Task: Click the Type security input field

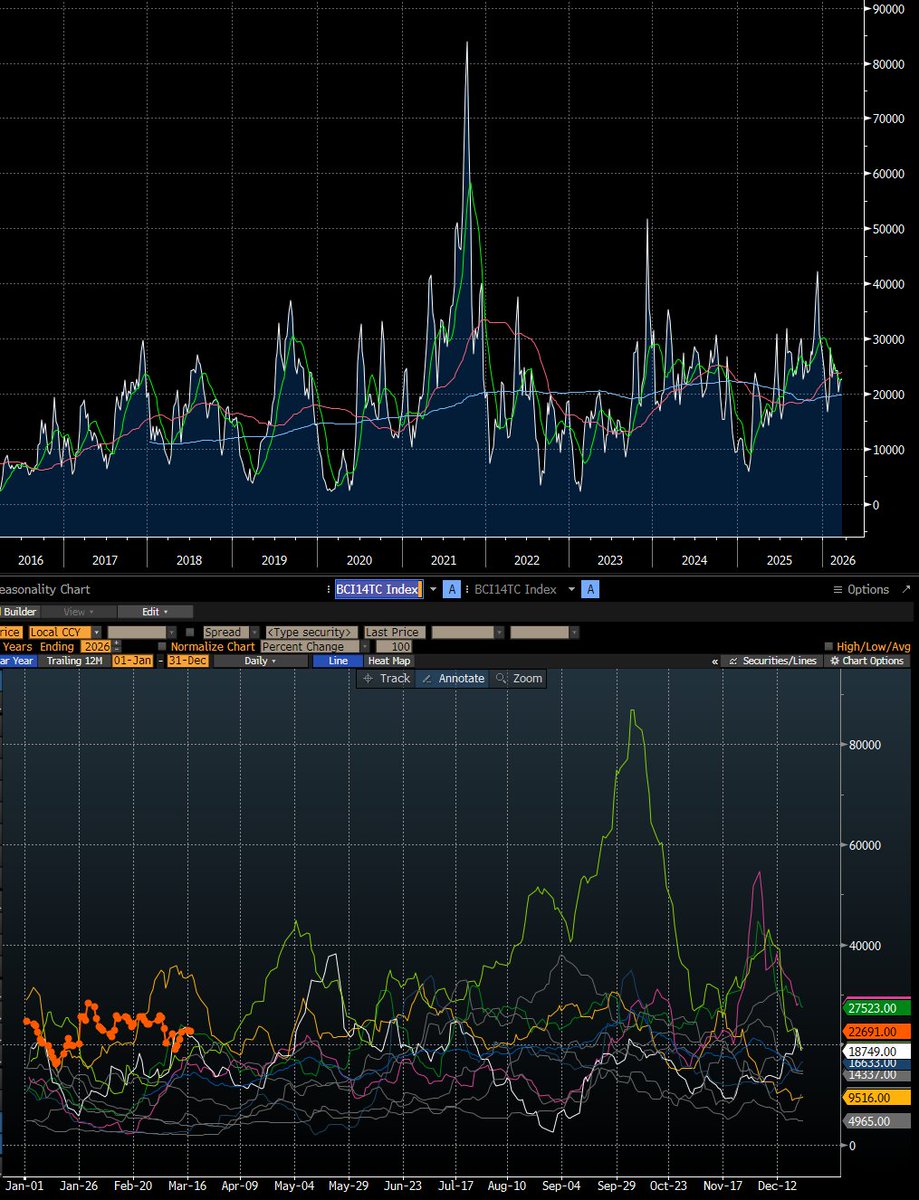Action: tap(311, 632)
